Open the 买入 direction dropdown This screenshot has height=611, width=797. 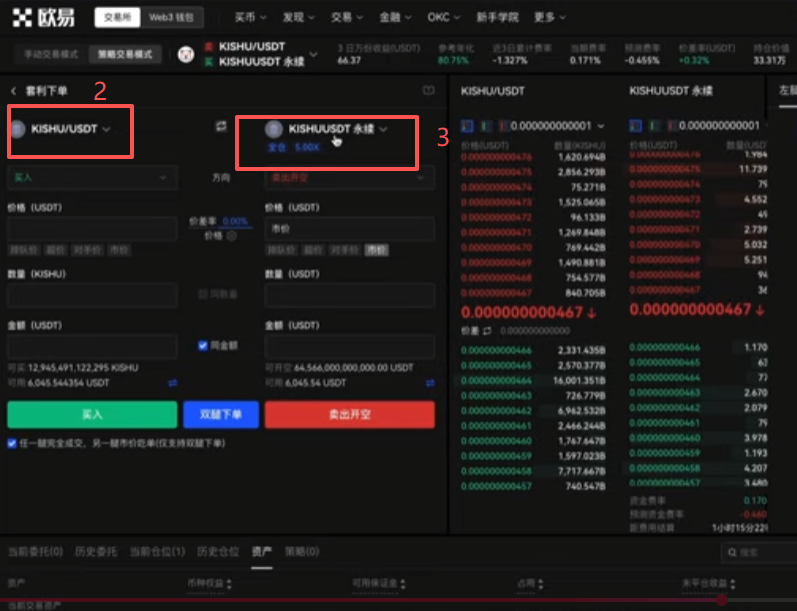pyautogui.click(x=92, y=178)
